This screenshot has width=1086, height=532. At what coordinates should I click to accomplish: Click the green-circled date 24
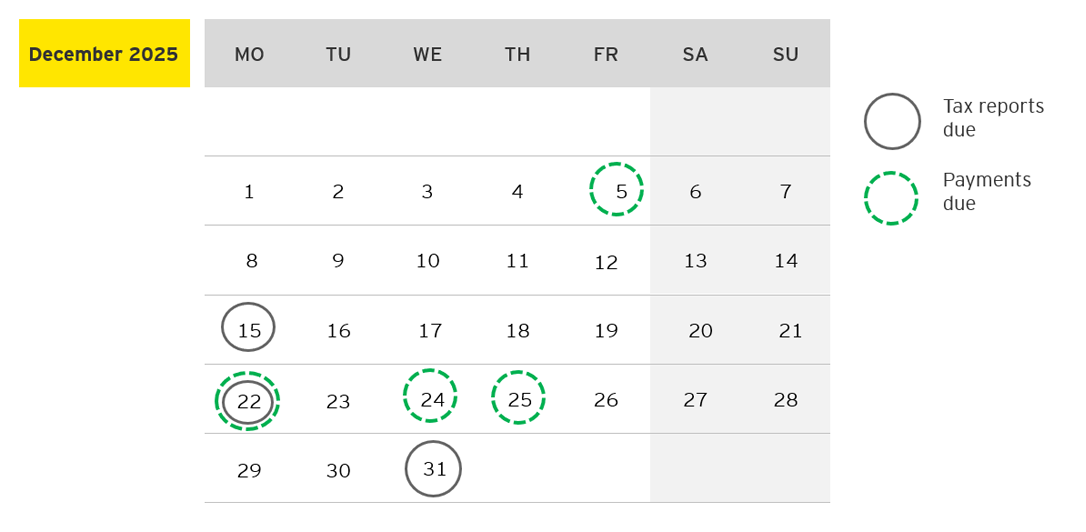431,398
